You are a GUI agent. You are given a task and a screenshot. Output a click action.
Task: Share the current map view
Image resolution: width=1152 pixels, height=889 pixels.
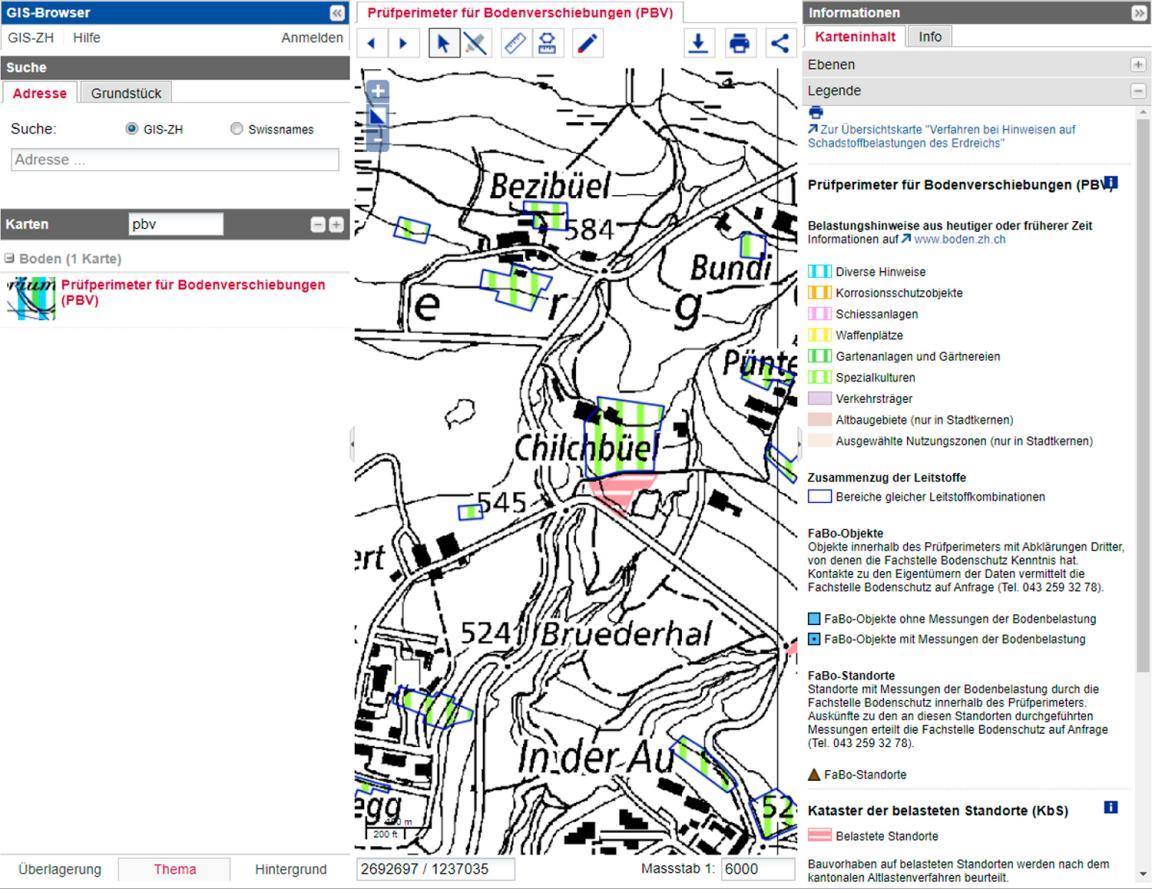(x=779, y=44)
